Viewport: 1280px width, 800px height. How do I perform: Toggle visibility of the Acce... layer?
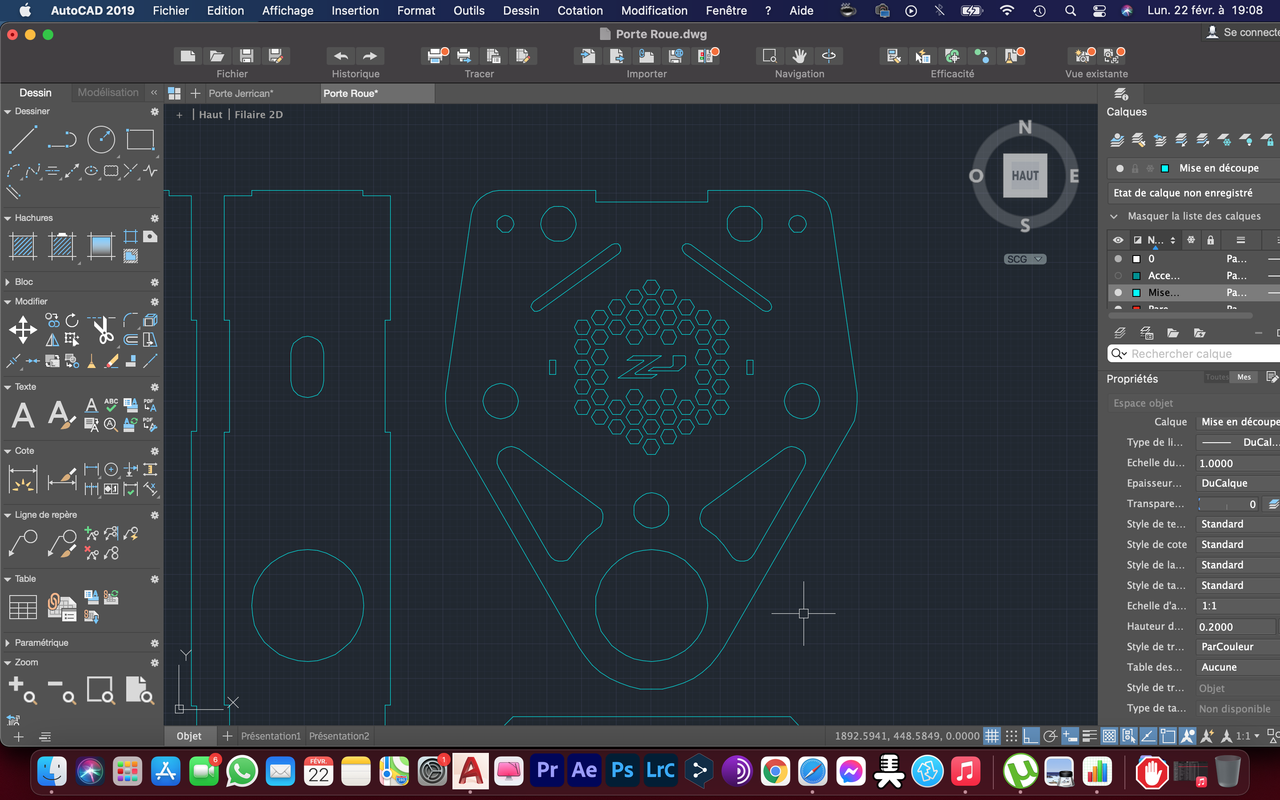1118,276
